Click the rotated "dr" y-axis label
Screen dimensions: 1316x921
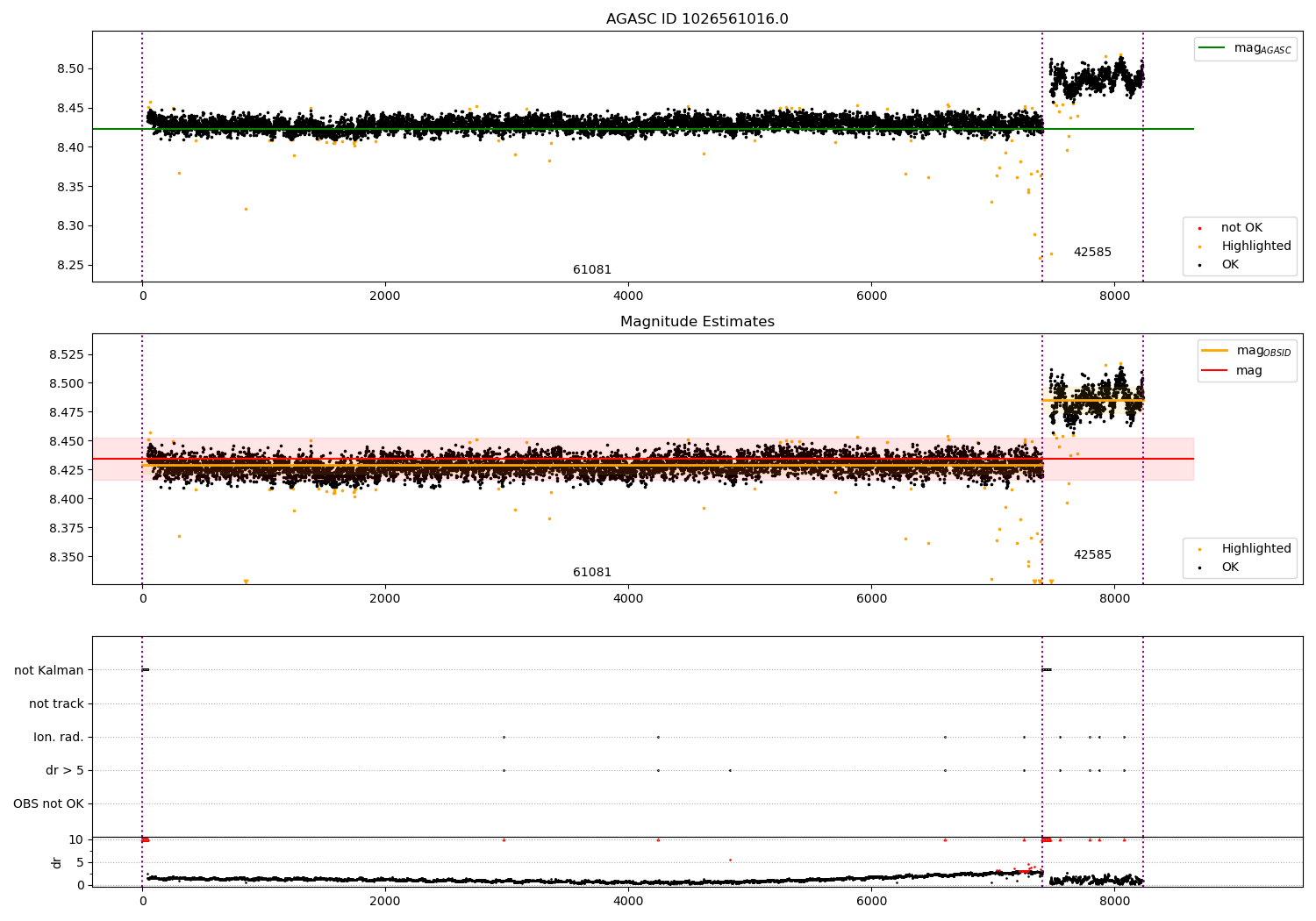57,862
